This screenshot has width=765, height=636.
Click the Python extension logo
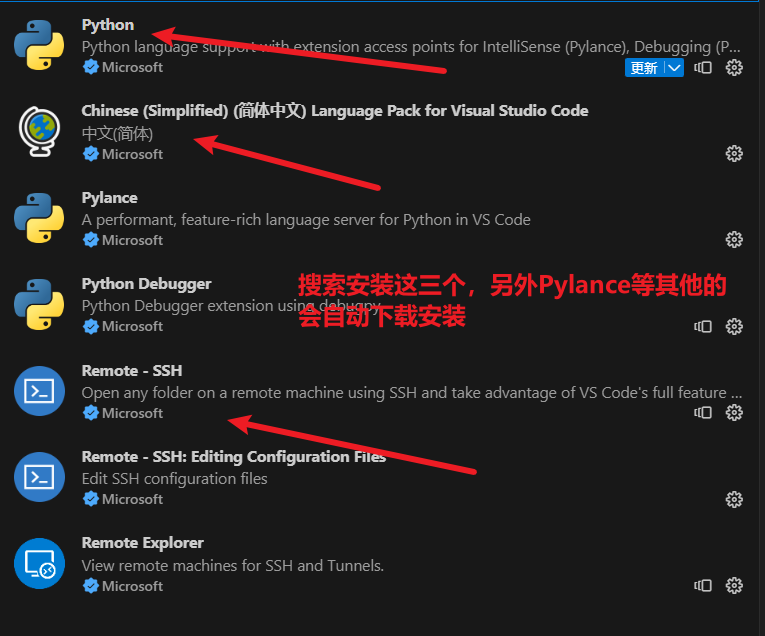pos(39,45)
